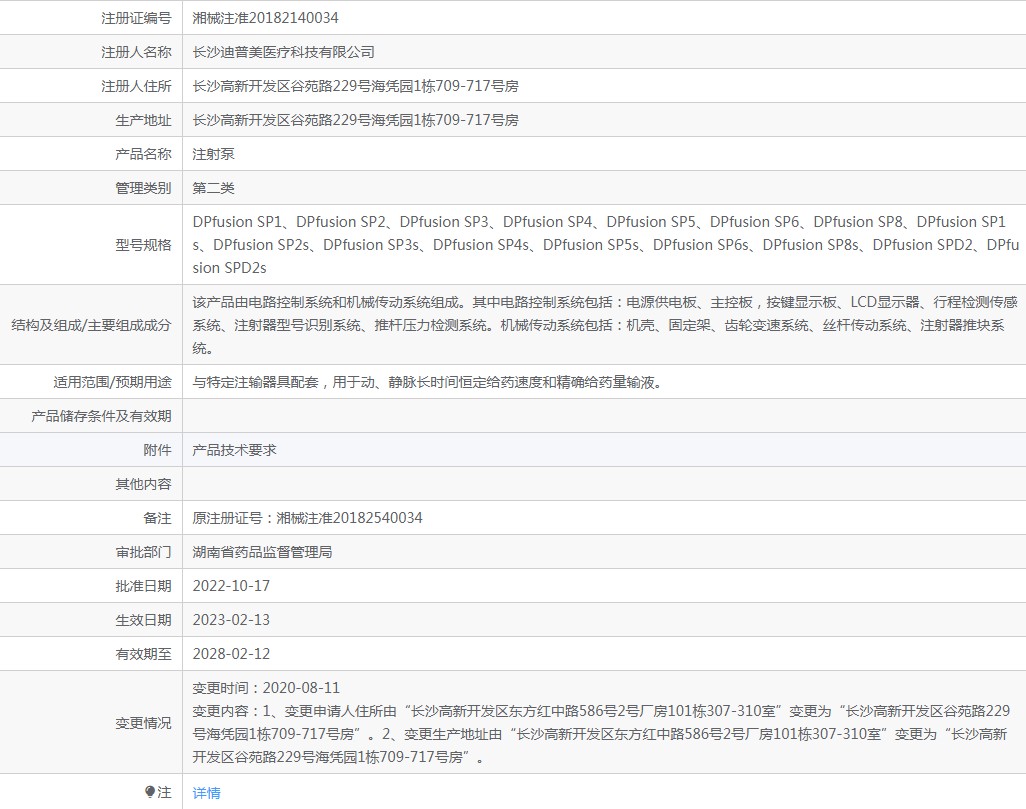Click the 注册人住所 label
1026x809 pixels.
[136, 86]
